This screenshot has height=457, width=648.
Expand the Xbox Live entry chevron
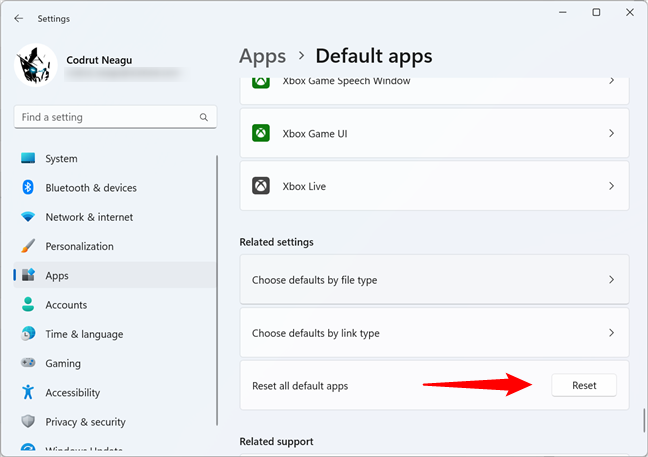click(611, 186)
